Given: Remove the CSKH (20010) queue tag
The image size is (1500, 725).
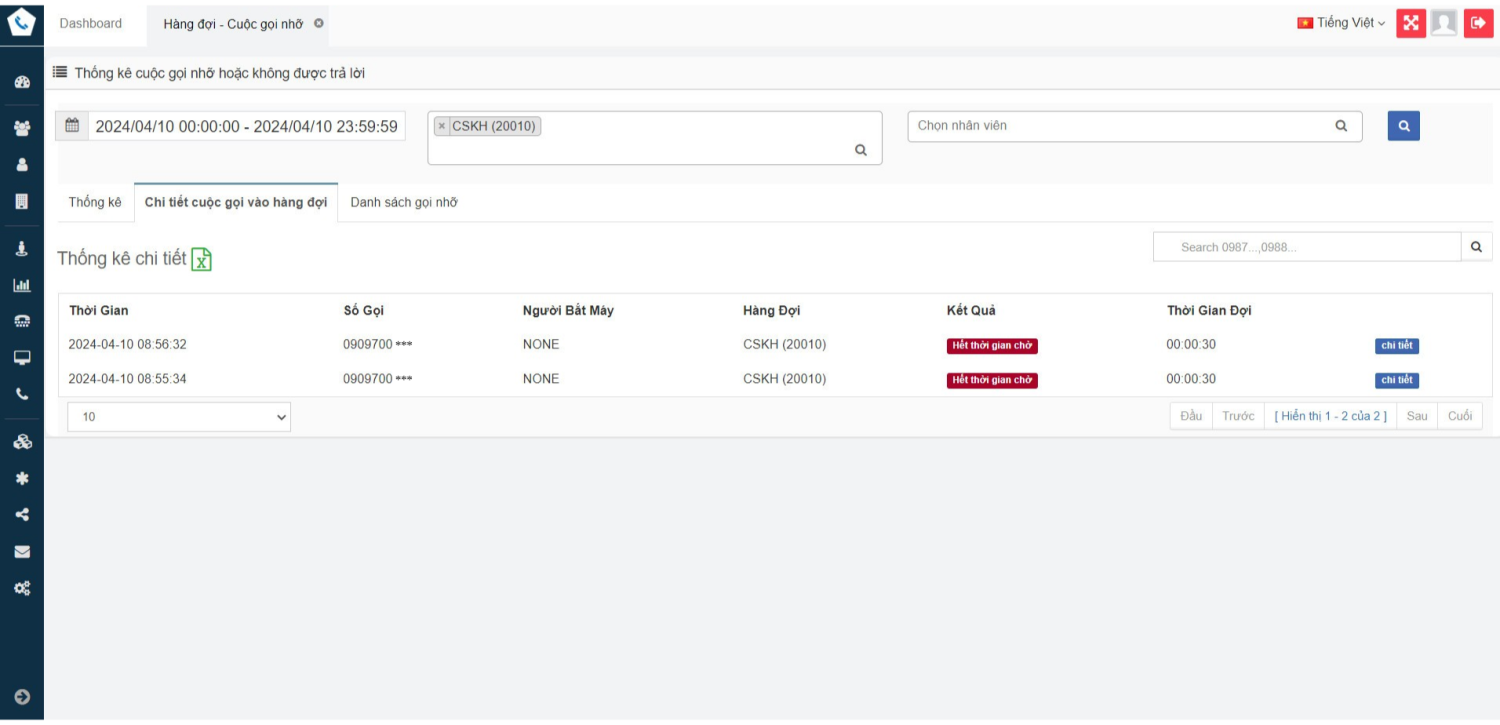Looking at the screenshot, I should tap(442, 127).
